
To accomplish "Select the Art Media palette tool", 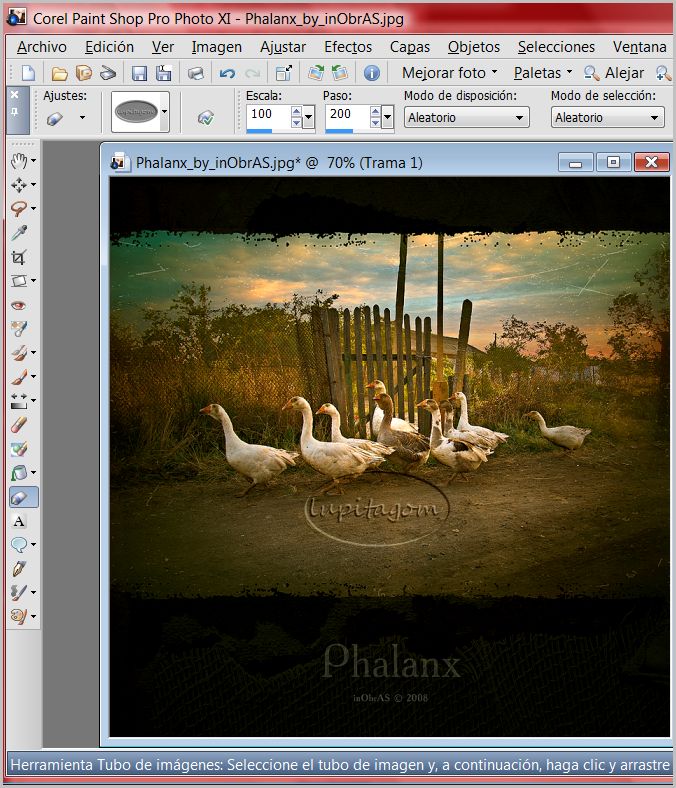I will tap(19, 616).
